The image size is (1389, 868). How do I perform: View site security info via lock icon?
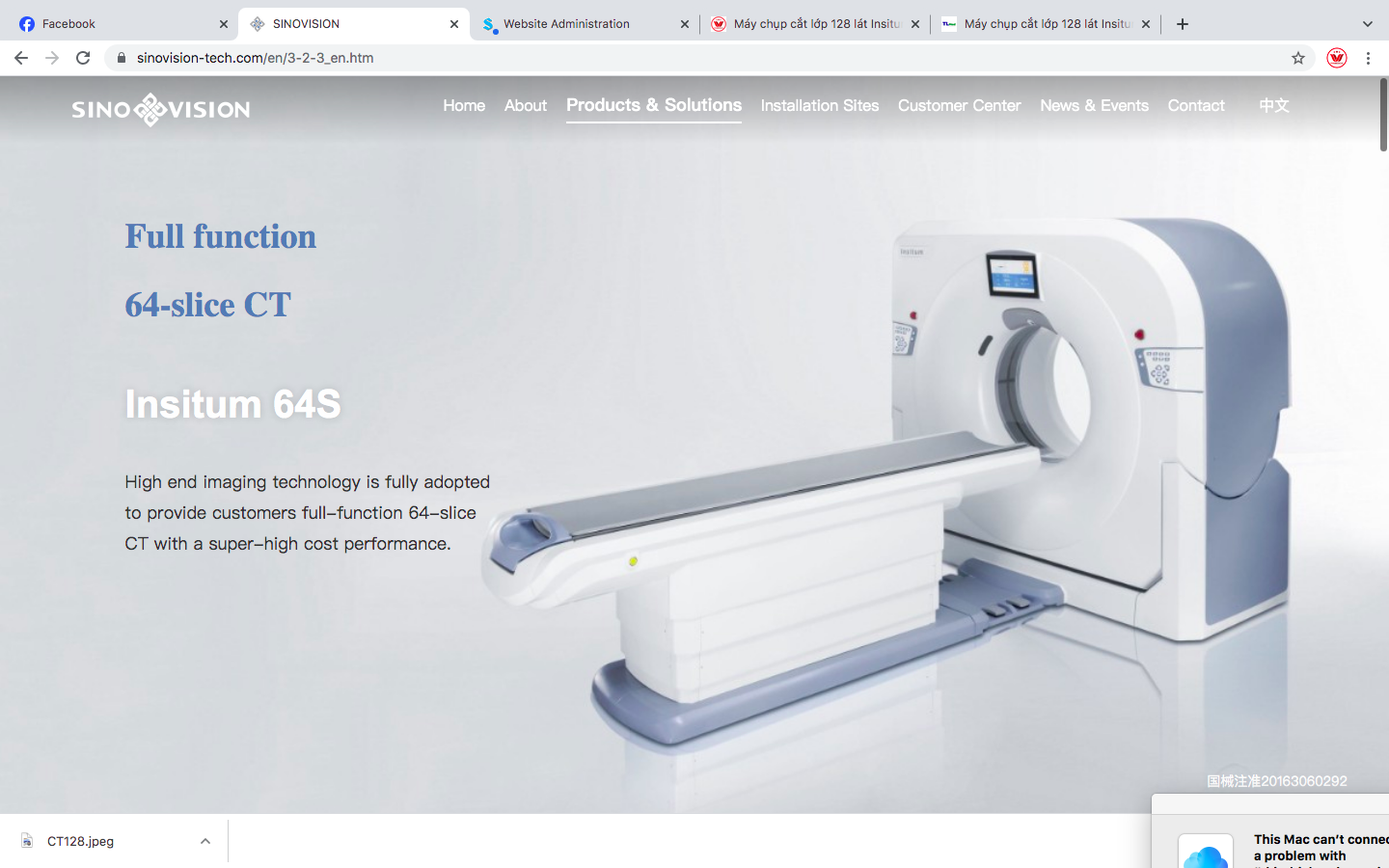[x=121, y=58]
